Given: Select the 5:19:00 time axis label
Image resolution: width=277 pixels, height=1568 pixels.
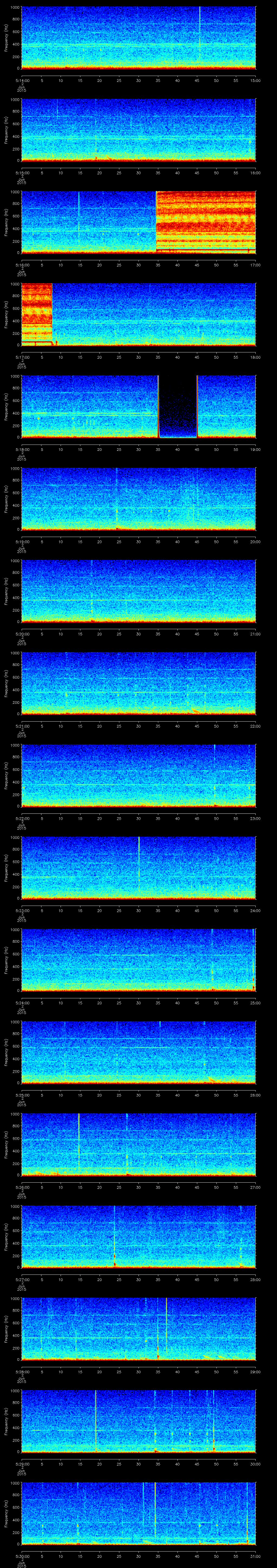Looking at the screenshot, I should 22,542.
